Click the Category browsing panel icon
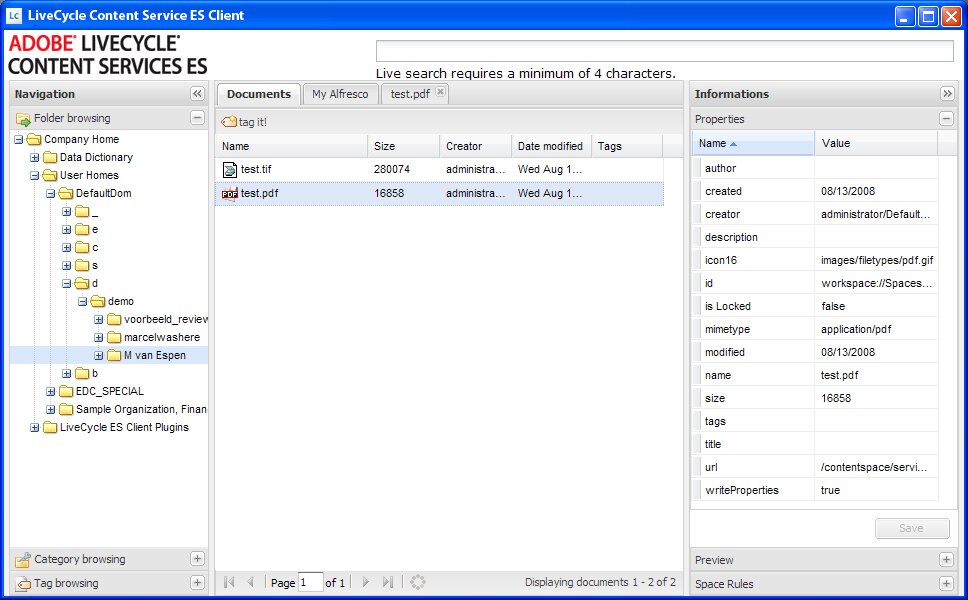Screen dimensions: 968x600 pos(23,559)
